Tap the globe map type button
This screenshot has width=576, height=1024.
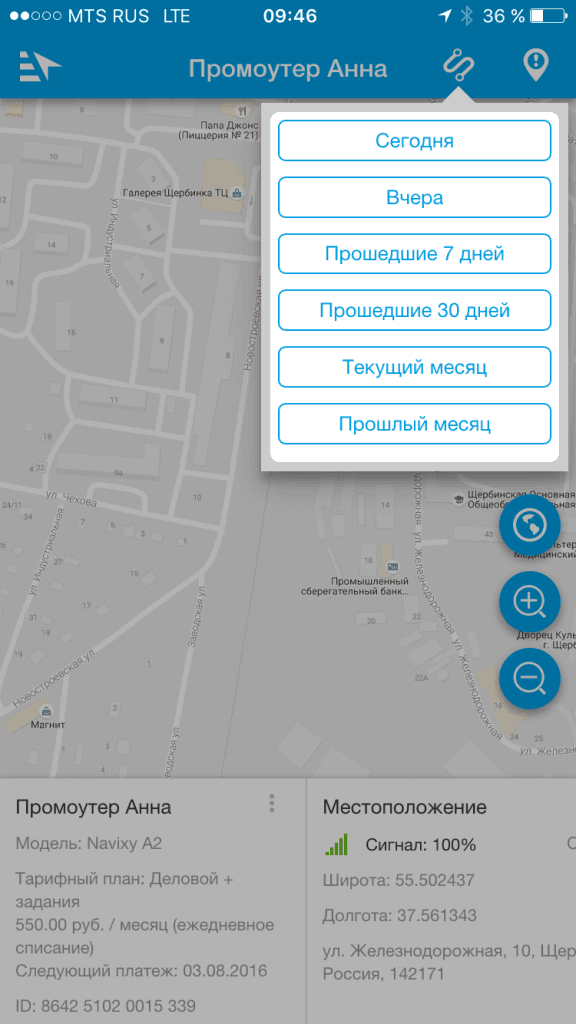pyautogui.click(x=530, y=525)
